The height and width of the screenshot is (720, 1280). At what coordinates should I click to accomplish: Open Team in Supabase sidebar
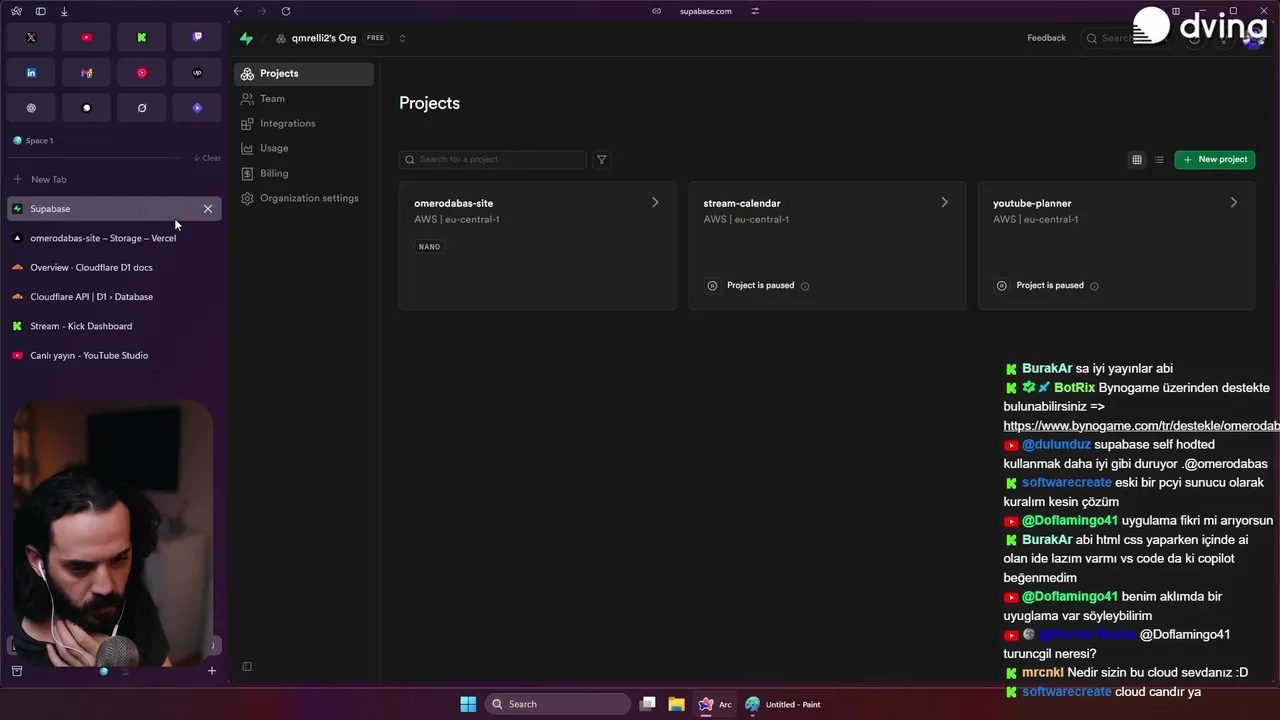(304, 98)
